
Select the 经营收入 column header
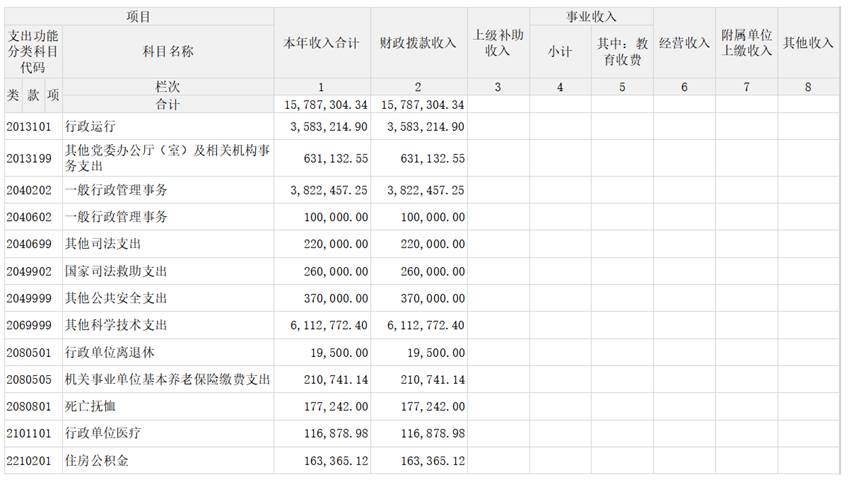click(x=684, y=44)
